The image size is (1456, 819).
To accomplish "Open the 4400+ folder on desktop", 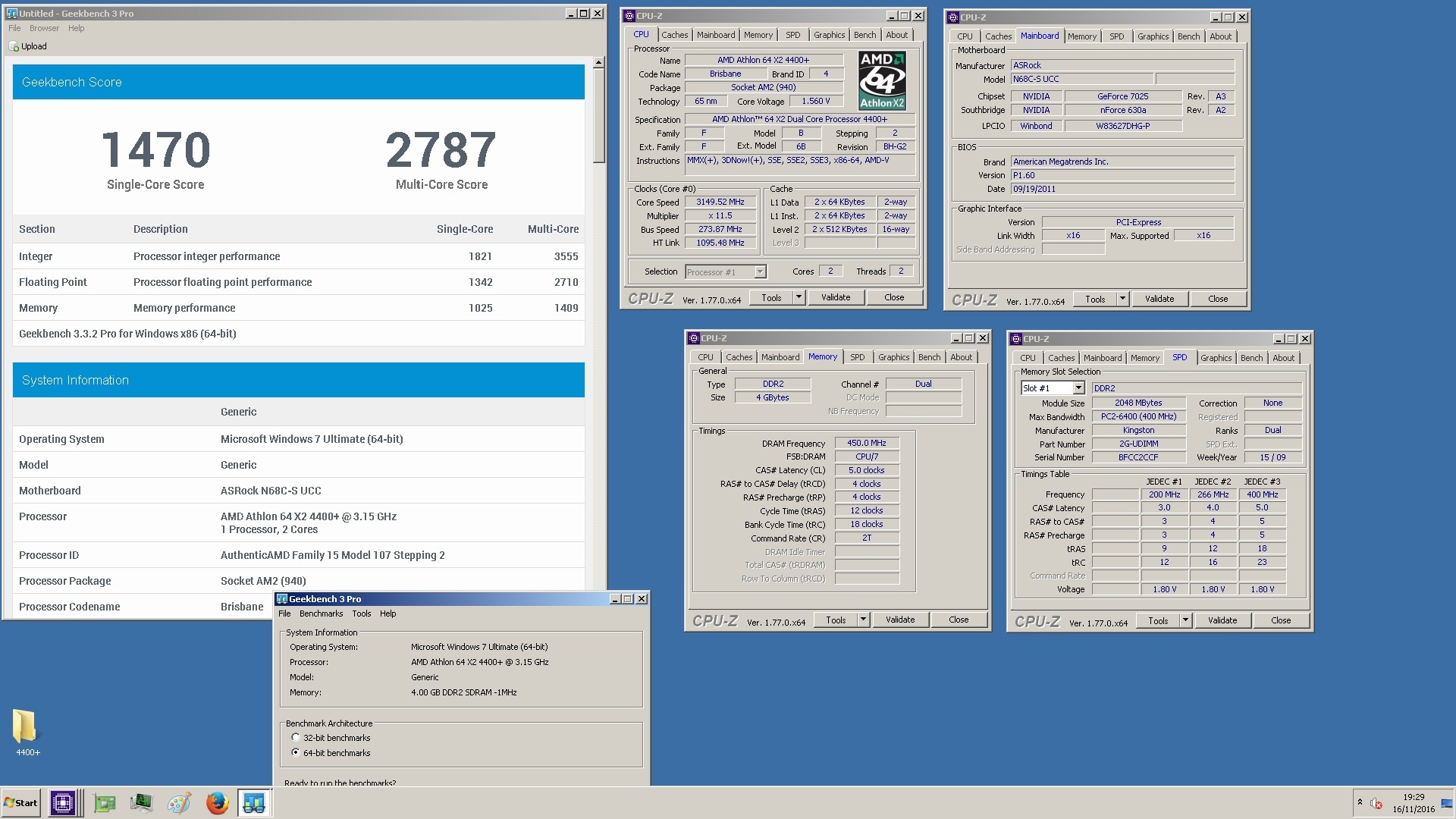I will coord(26,733).
